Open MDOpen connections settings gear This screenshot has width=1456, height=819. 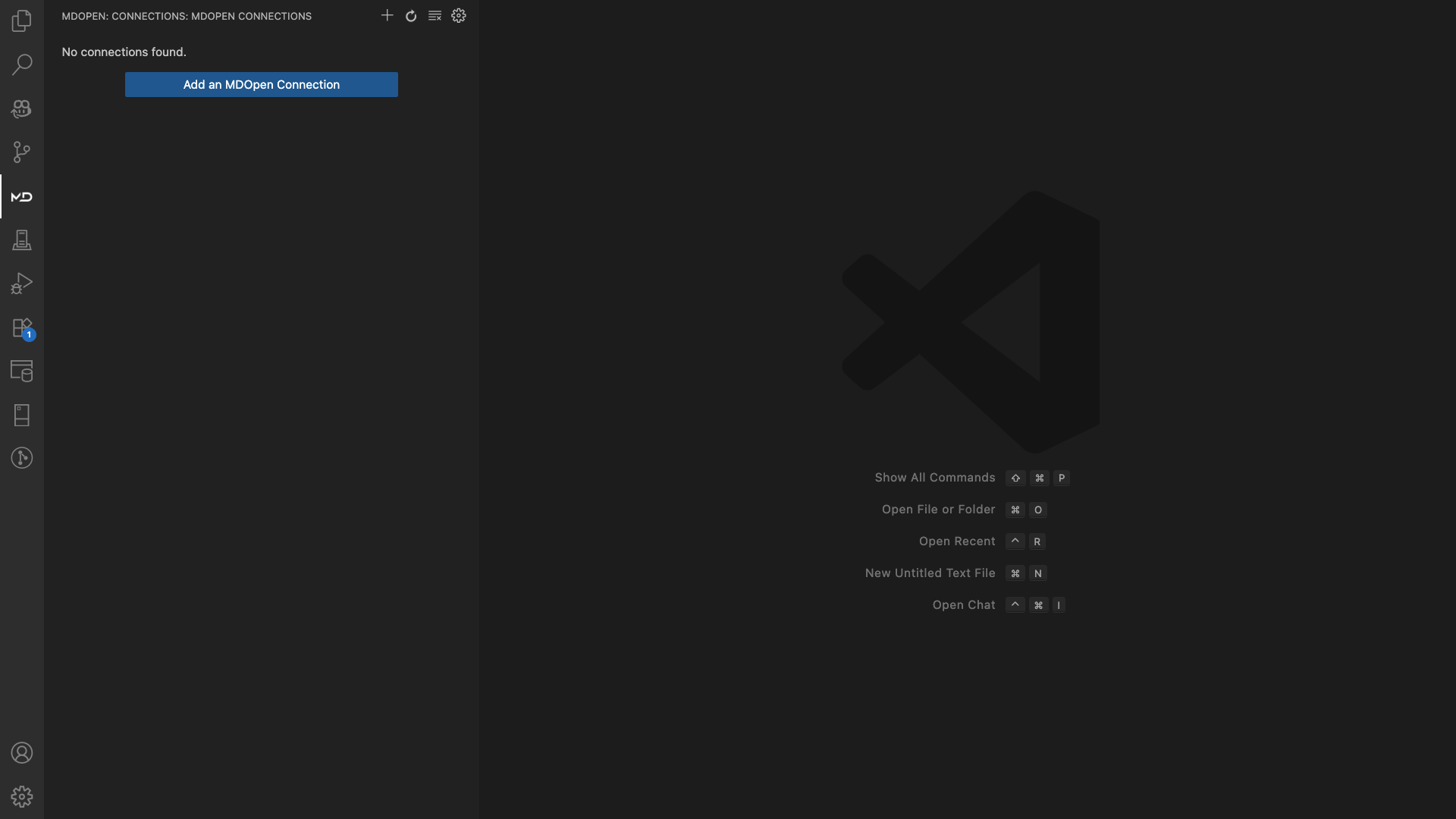point(459,16)
